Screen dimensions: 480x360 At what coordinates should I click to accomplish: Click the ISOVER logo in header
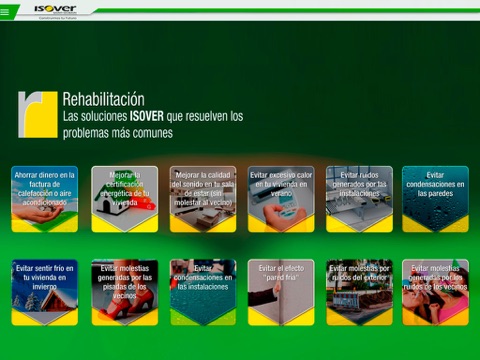[x=55, y=9]
